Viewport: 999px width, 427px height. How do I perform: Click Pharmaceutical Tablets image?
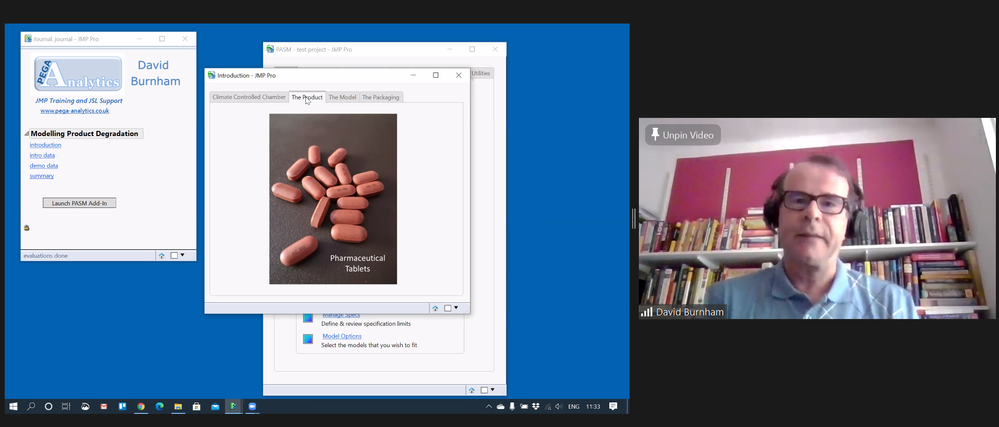click(333, 199)
